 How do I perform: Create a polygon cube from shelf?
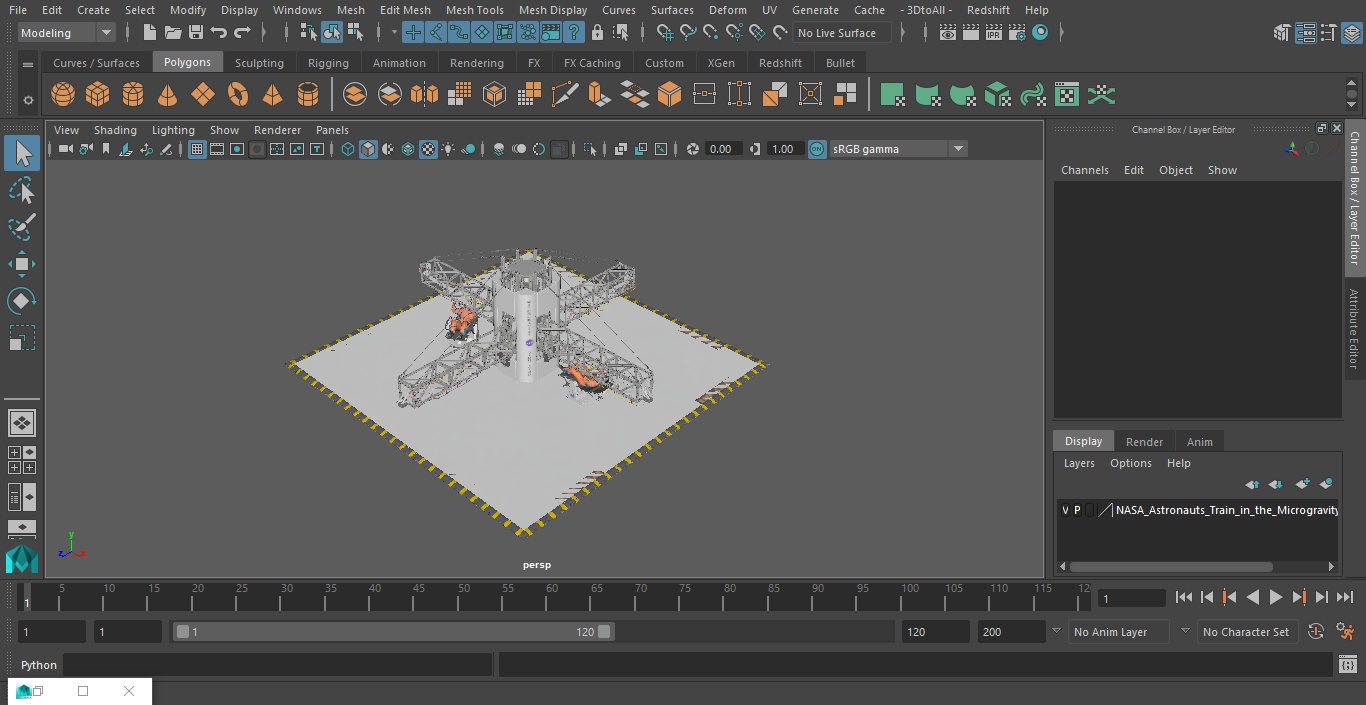98,95
